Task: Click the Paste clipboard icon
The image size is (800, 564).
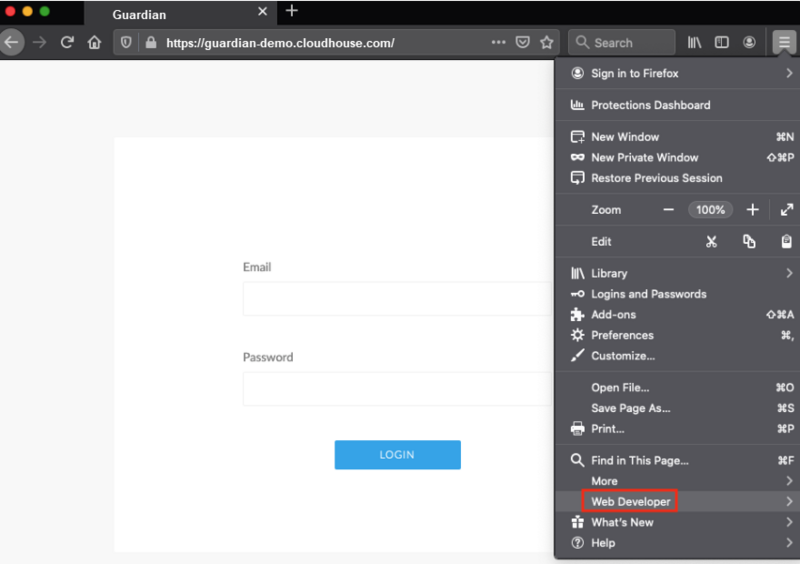Action: click(x=786, y=241)
